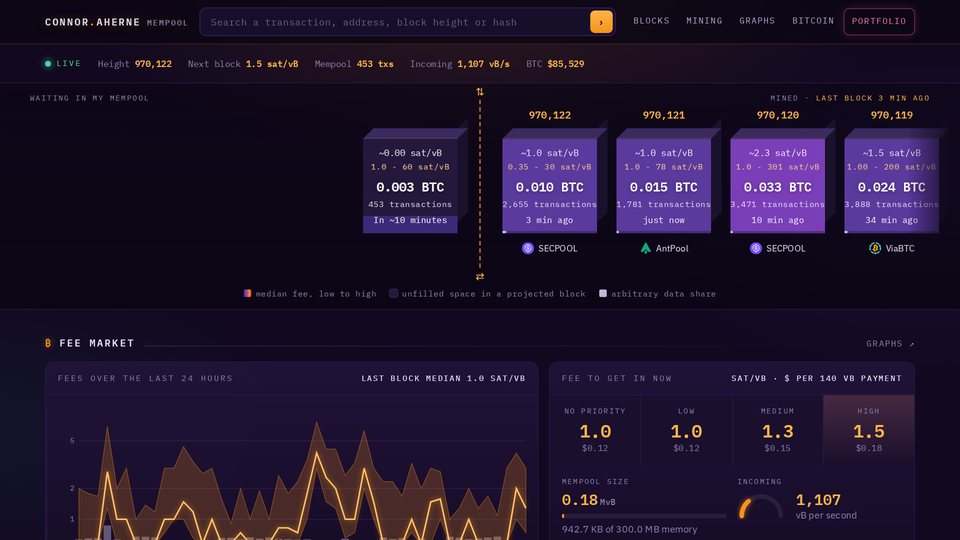Open mined block 970,119 cube

coord(891,186)
